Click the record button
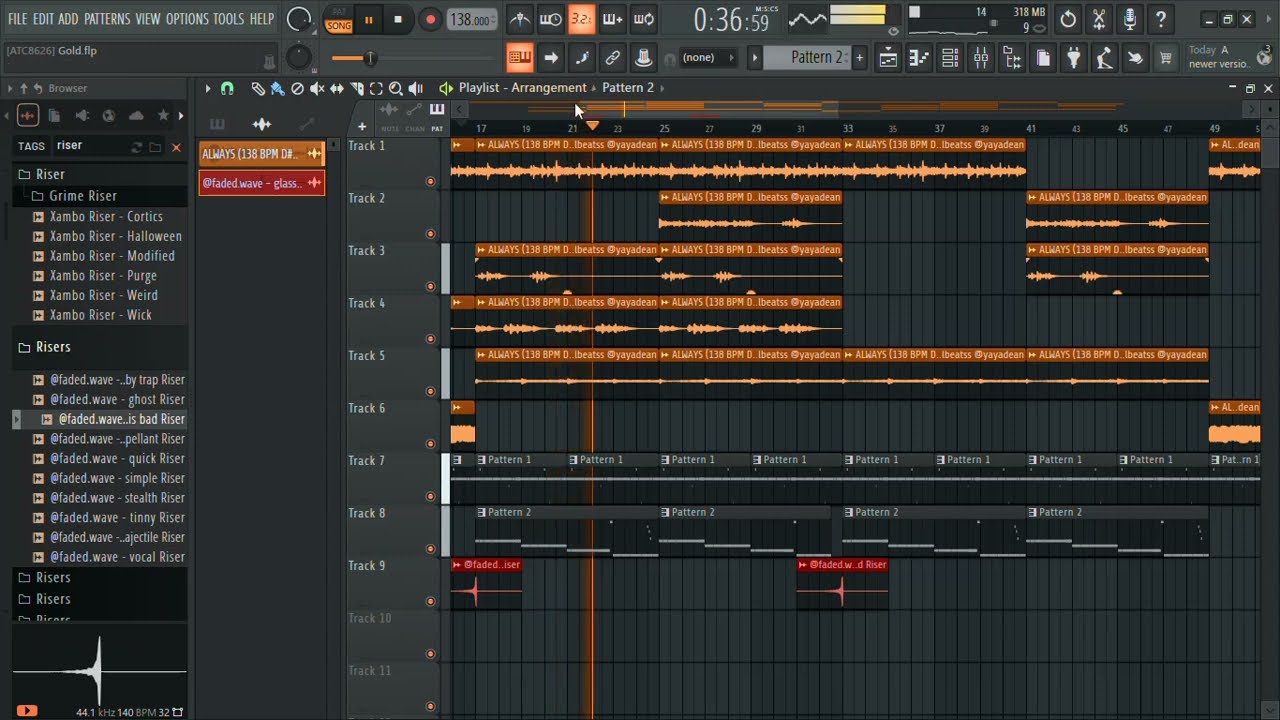 click(x=430, y=19)
